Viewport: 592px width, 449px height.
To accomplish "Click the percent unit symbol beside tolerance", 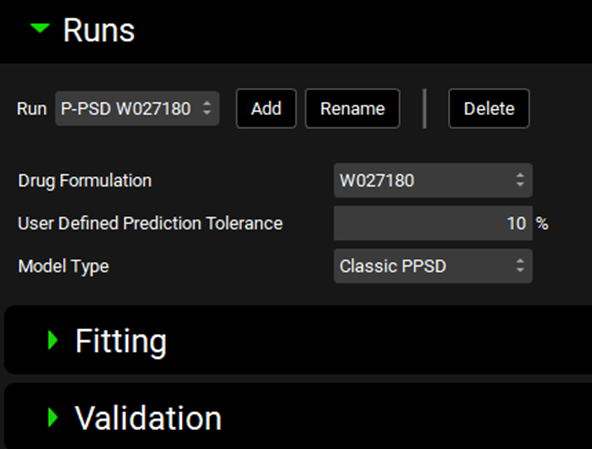I will (x=542, y=224).
